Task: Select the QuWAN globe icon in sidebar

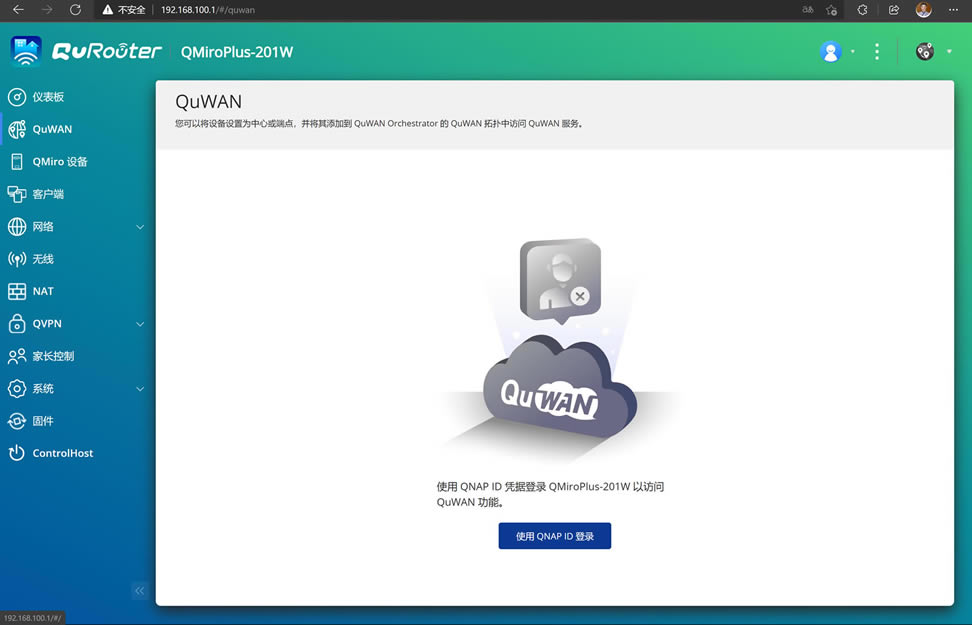Action: click(x=17, y=129)
